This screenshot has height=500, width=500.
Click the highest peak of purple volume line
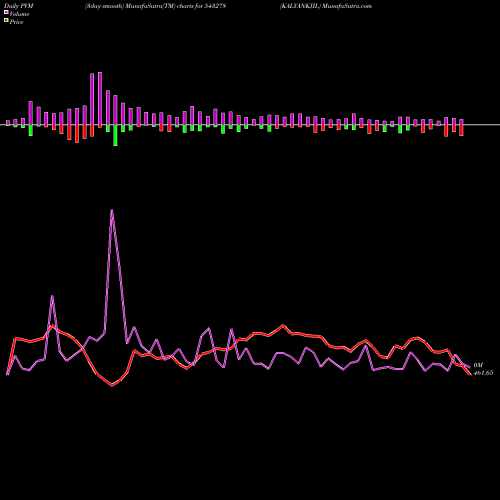pyautogui.click(x=112, y=210)
